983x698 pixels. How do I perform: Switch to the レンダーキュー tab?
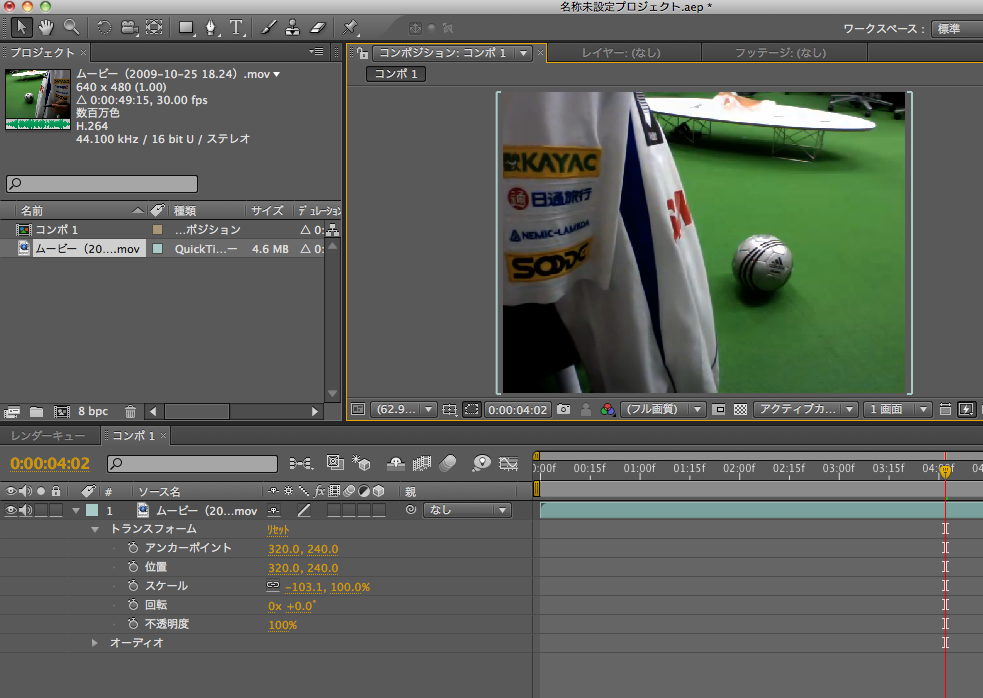pyautogui.click(x=48, y=435)
